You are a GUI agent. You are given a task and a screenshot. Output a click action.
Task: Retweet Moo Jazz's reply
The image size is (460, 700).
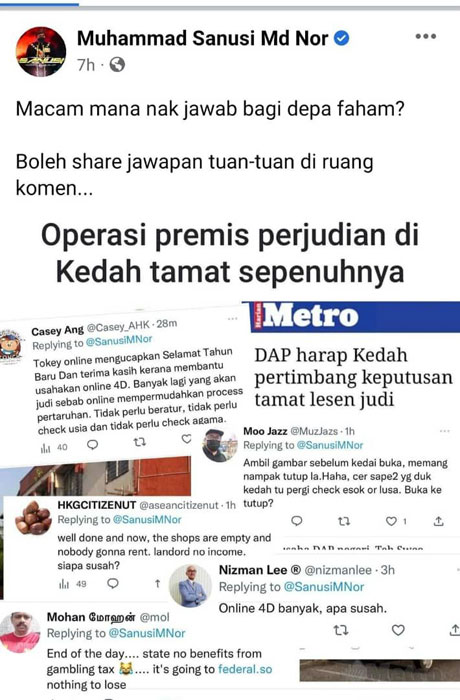click(343, 521)
